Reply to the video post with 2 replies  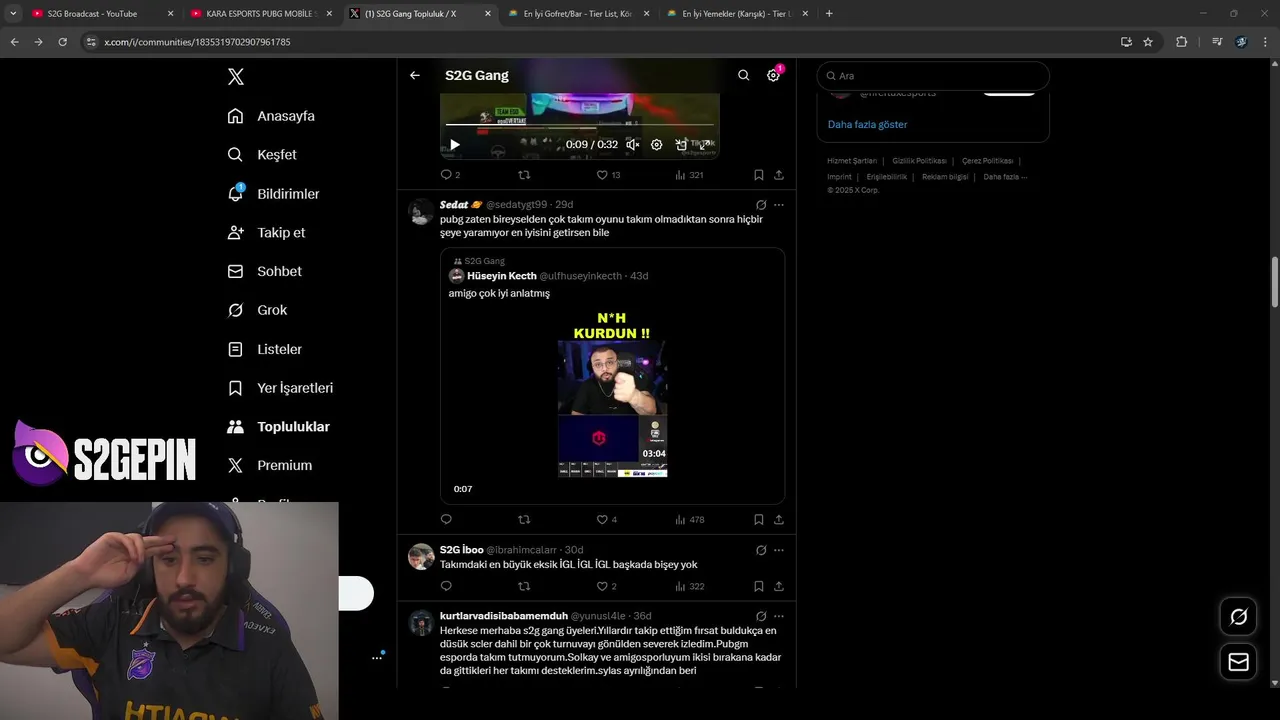point(450,175)
